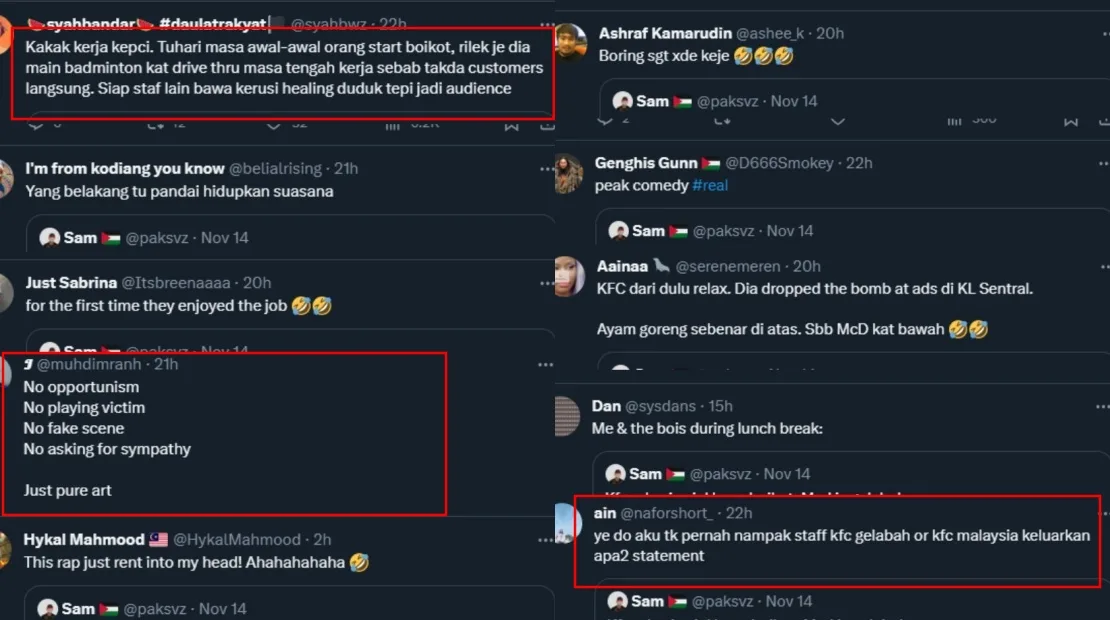1110x620 pixels.
Task: Like Ashraf Kamarudin's reply with the heart icon
Action: click(838, 121)
